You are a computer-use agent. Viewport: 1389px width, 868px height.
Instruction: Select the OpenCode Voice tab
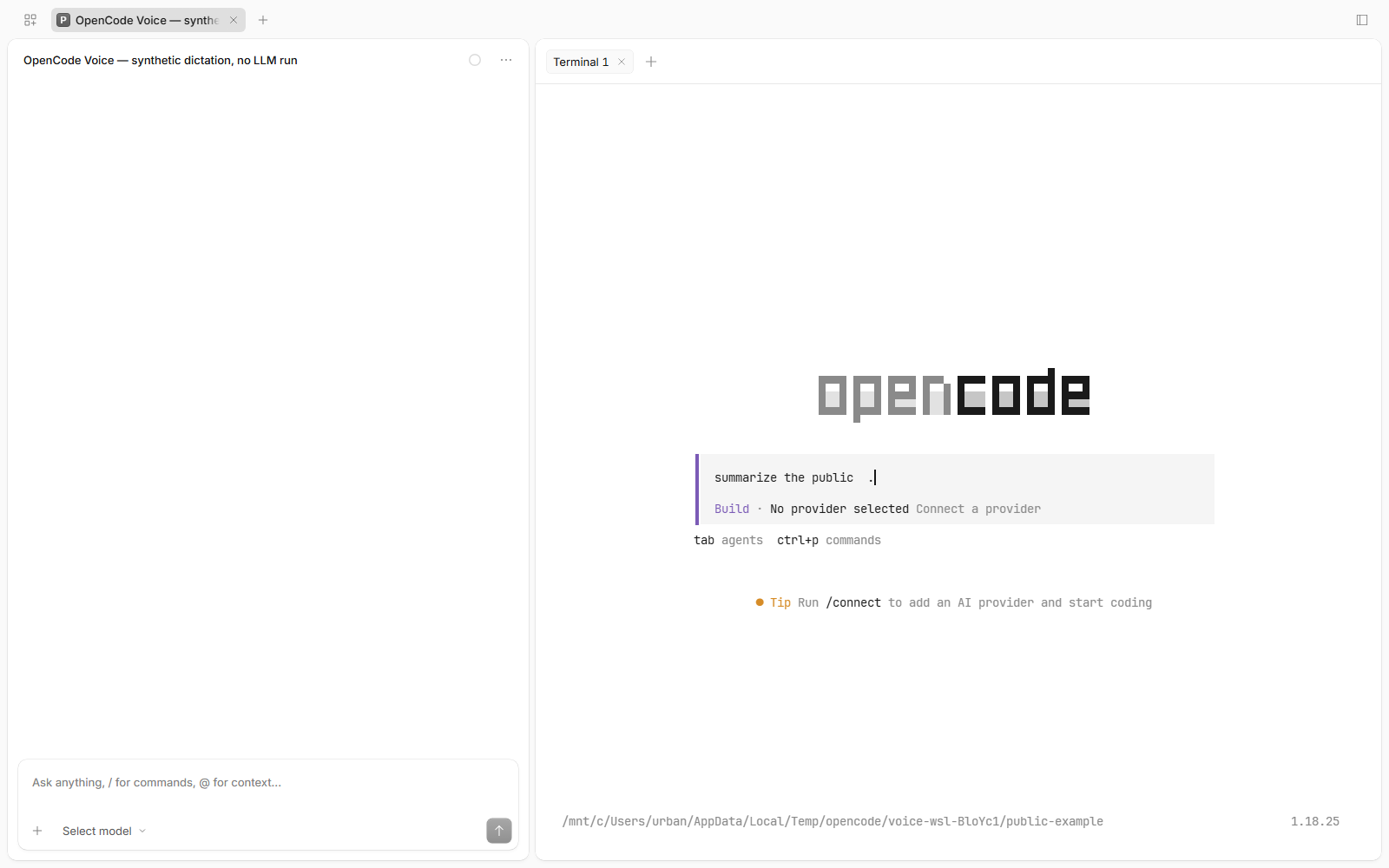pyautogui.click(x=148, y=20)
